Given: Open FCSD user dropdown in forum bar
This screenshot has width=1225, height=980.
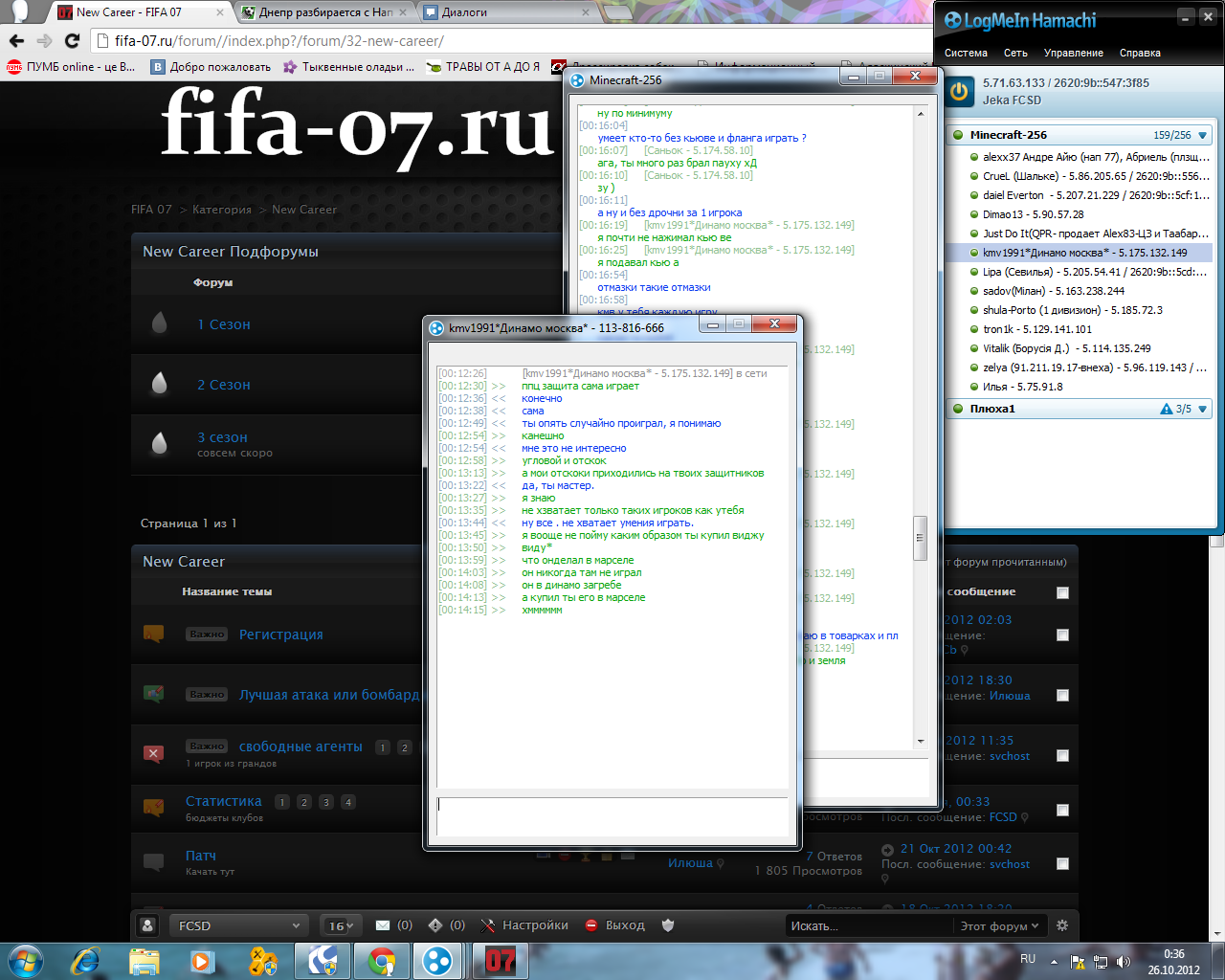Looking at the screenshot, I should pyautogui.click(x=239, y=925).
